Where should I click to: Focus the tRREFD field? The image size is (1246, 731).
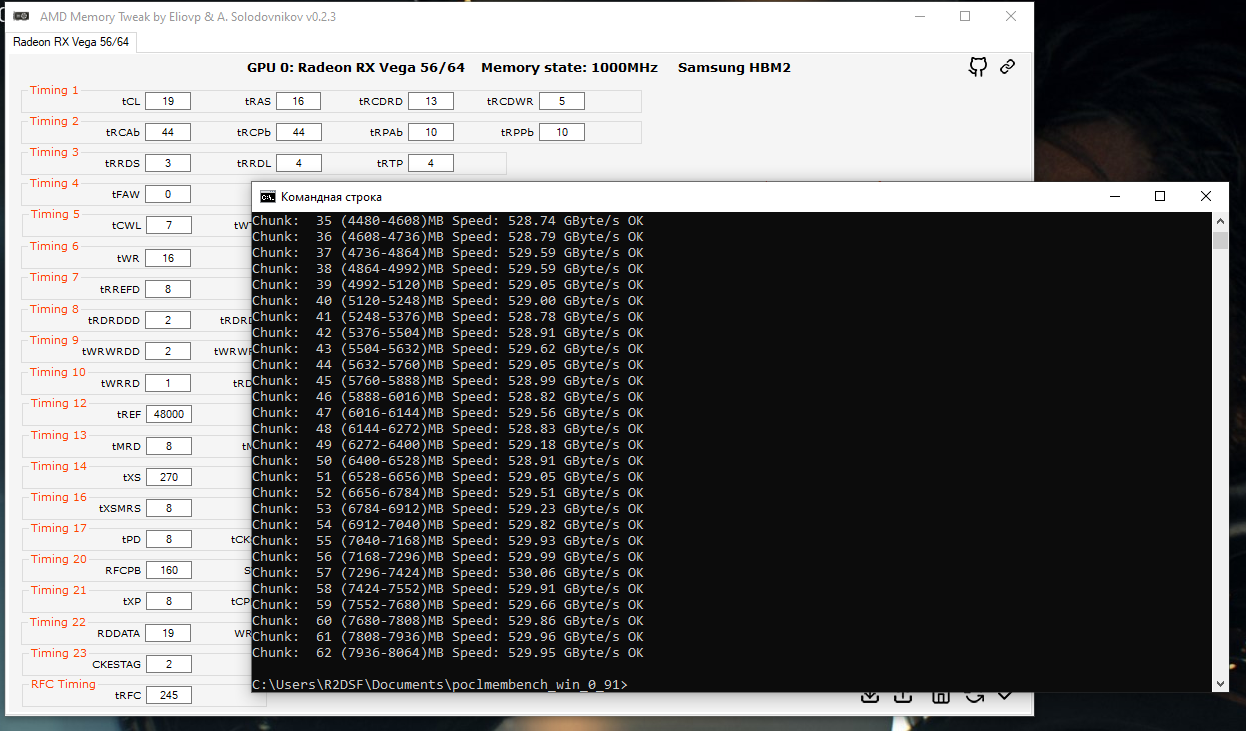[168, 289]
